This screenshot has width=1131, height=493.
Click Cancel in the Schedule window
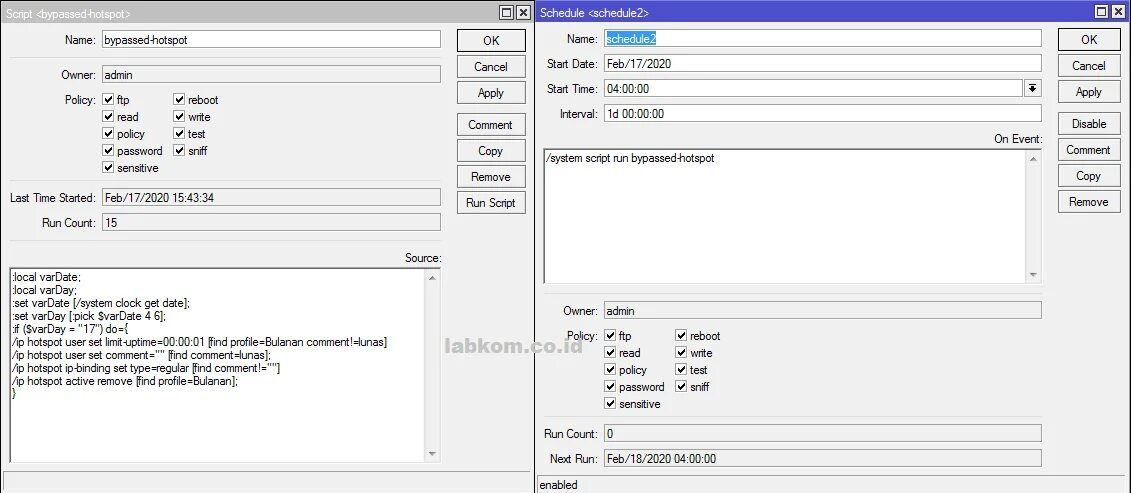pos(1089,66)
